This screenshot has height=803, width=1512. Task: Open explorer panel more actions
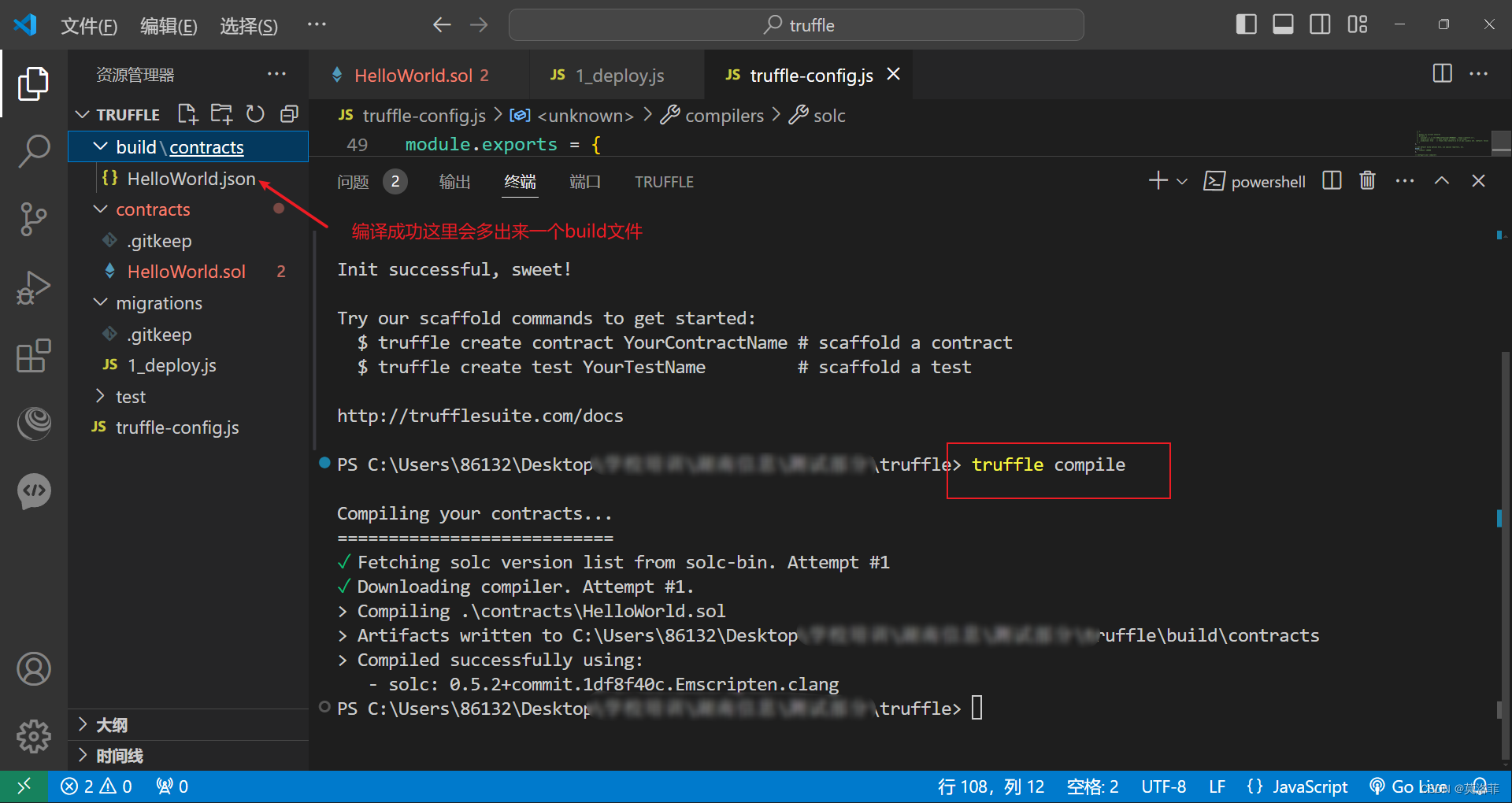(276, 74)
